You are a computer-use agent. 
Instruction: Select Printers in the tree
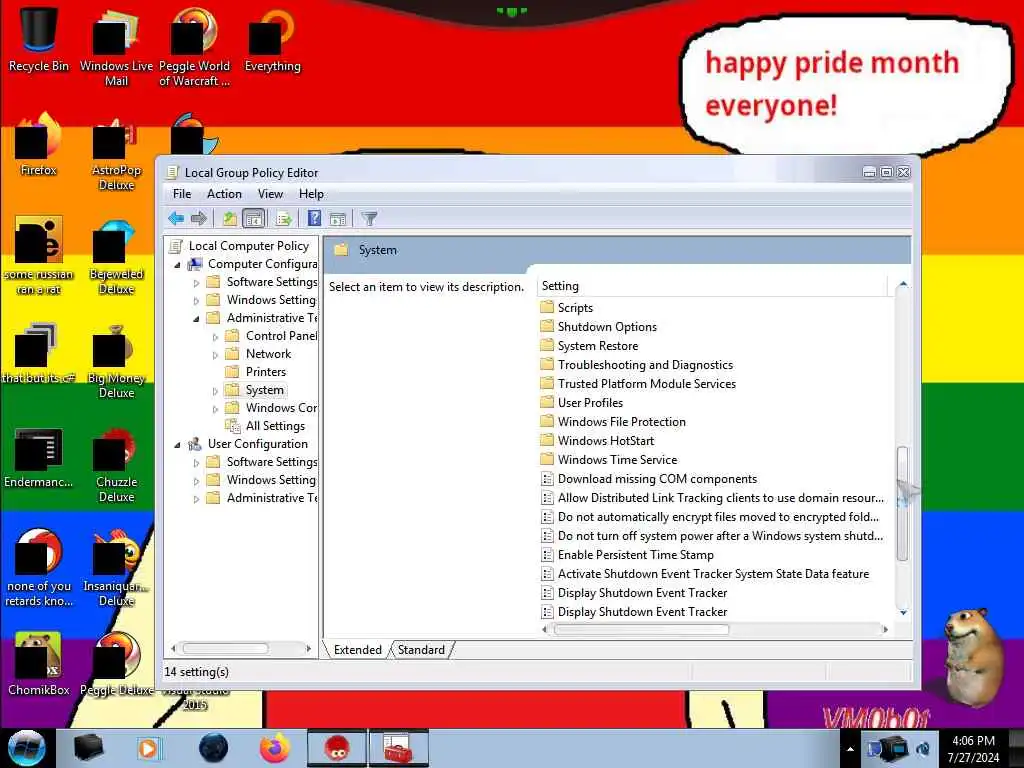pos(266,372)
